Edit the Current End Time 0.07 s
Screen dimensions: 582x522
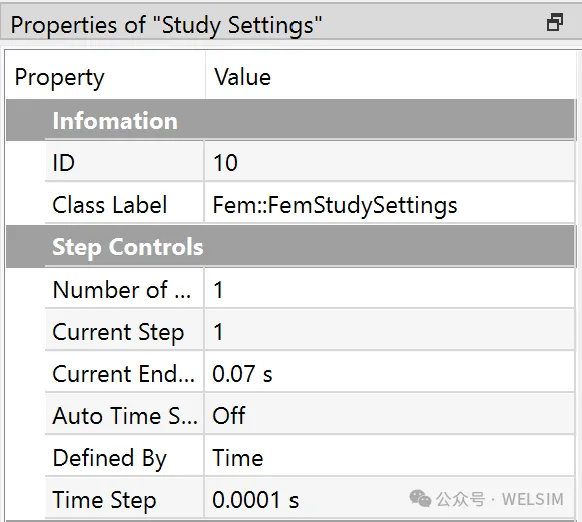[x=389, y=373]
